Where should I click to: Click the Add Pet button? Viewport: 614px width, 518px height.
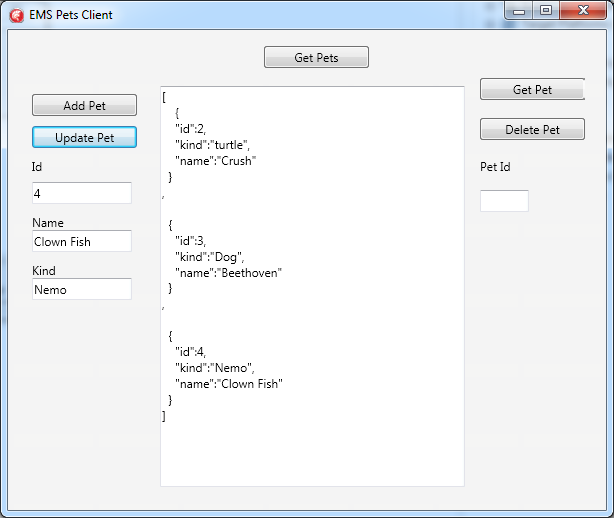click(x=84, y=105)
